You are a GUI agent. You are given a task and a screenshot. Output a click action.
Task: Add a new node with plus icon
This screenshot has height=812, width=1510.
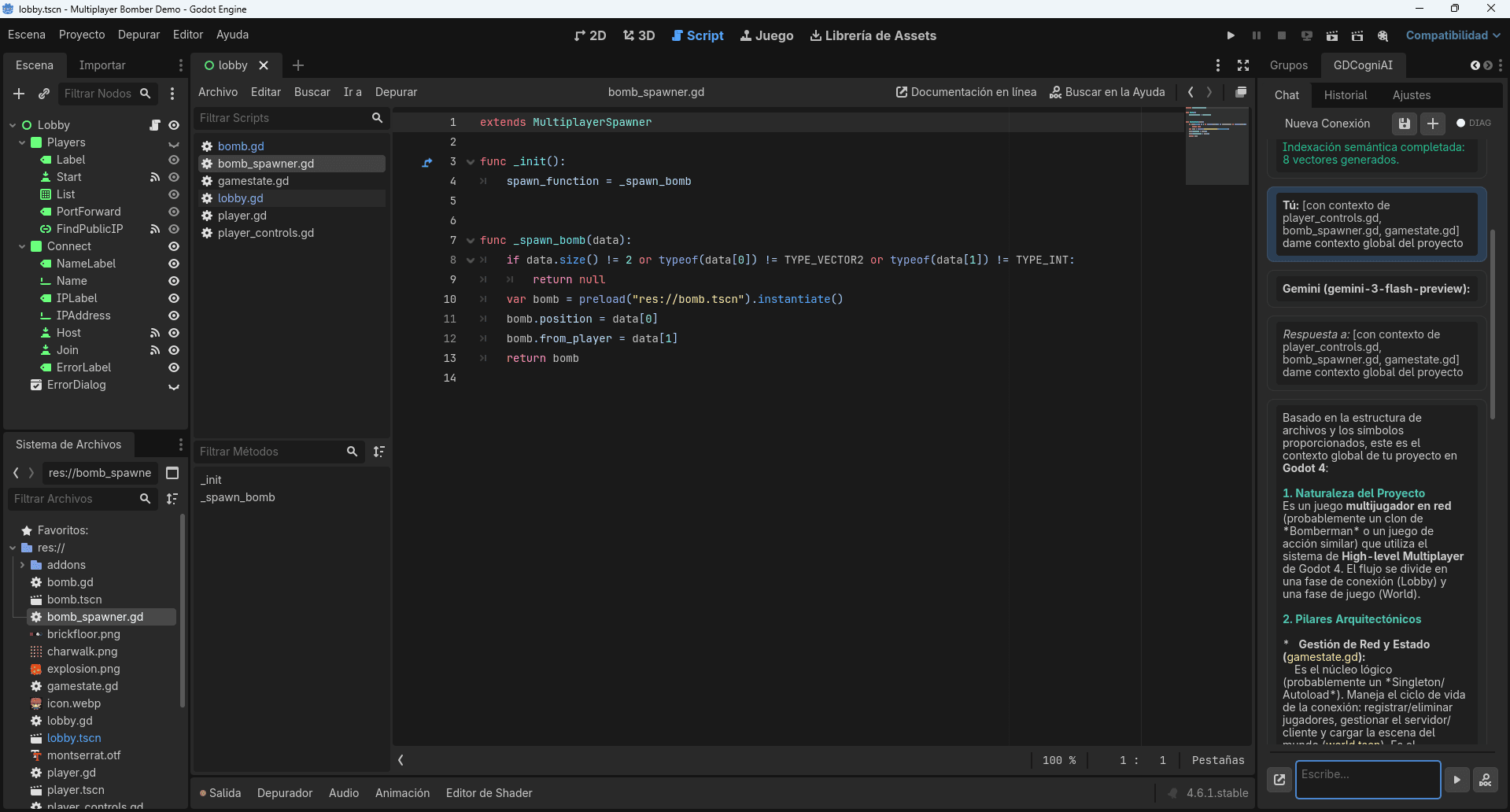[19, 94]
